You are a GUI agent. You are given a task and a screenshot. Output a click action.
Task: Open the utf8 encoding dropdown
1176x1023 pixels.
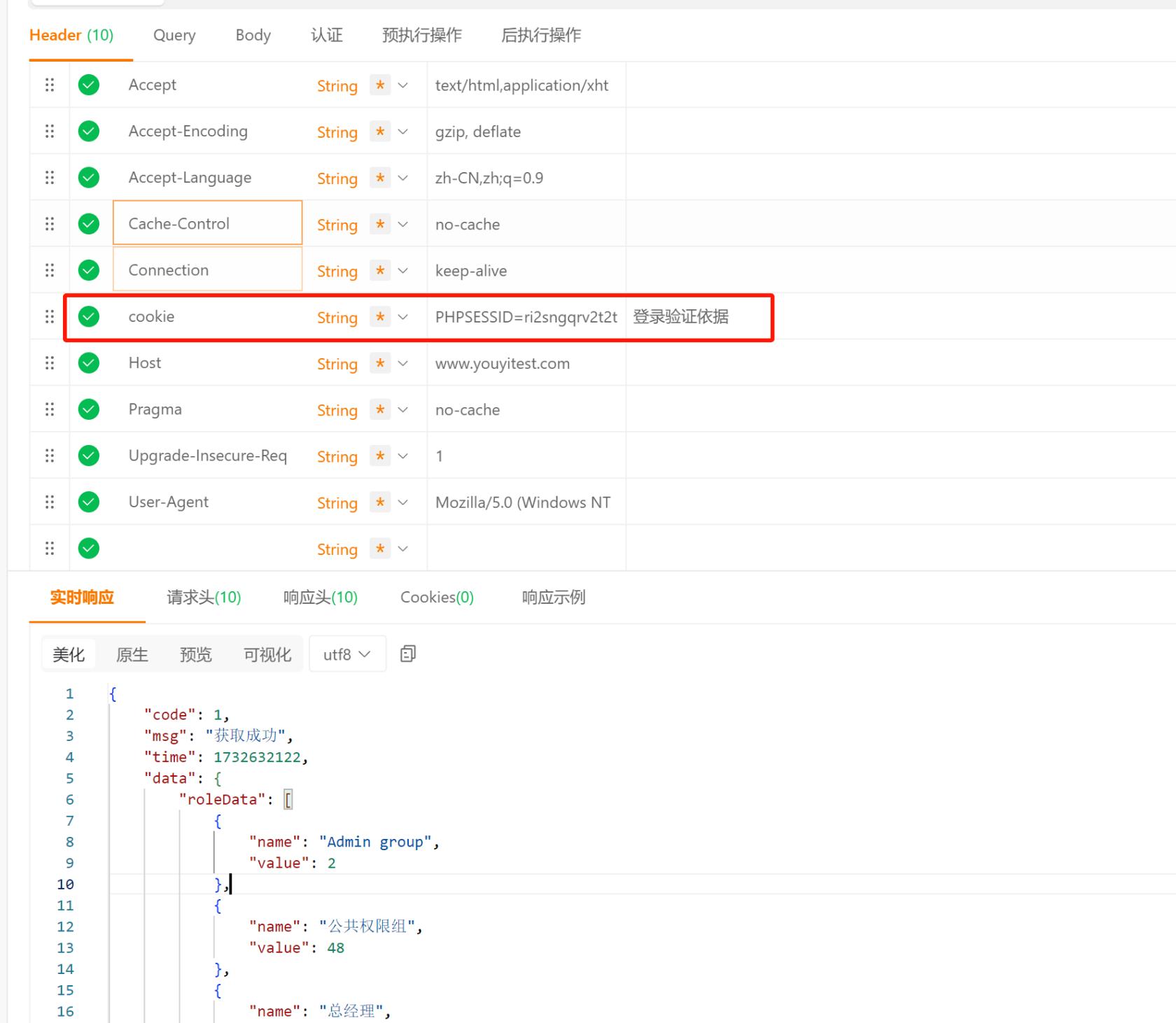click(x=347, y=654)
